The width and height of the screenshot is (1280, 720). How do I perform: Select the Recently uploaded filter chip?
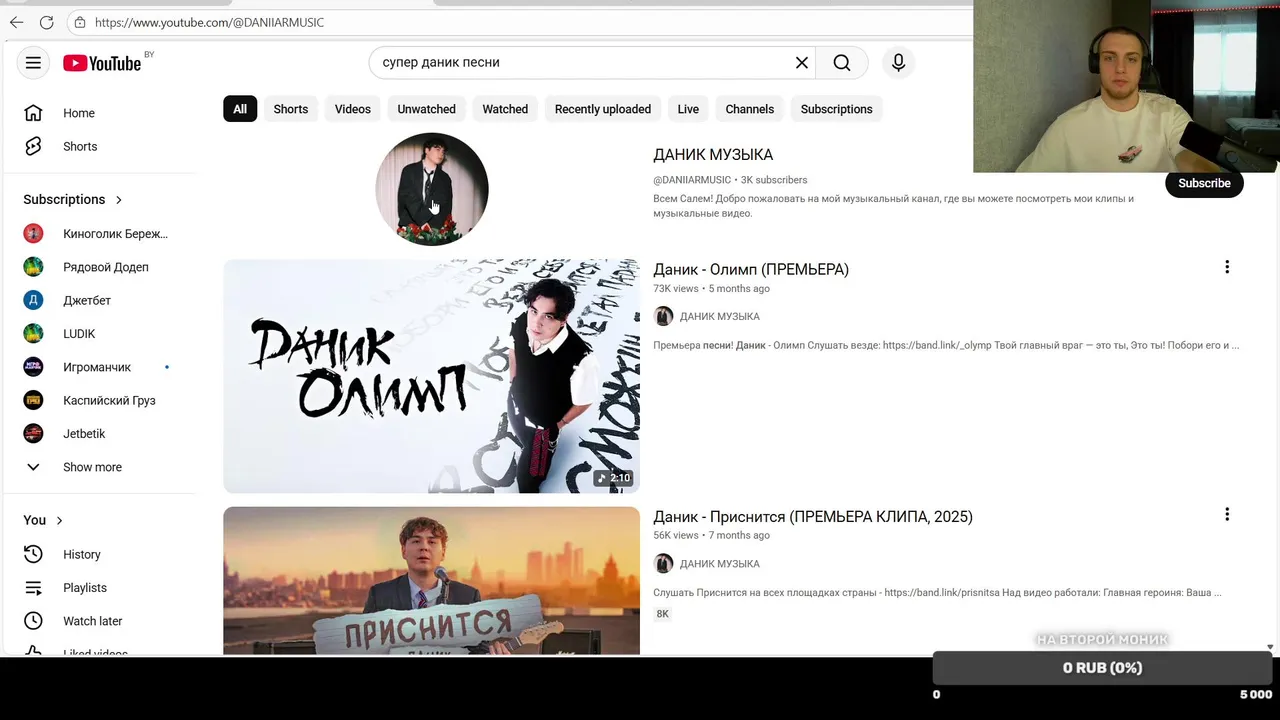(603, 109)
